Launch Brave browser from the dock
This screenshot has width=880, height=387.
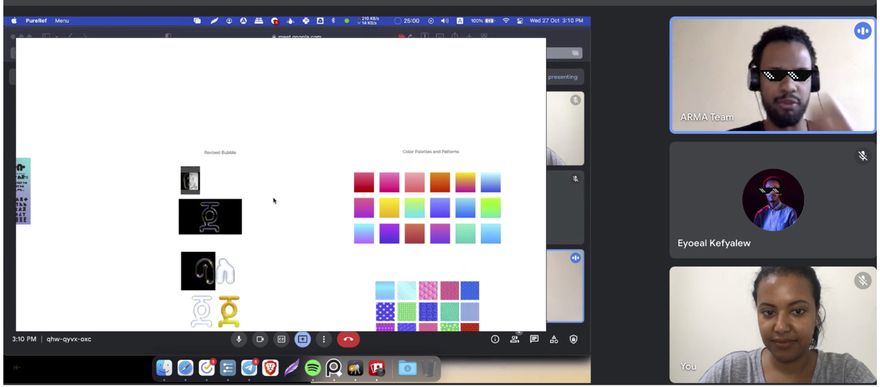pyautogui.click(x=270, y=368)
